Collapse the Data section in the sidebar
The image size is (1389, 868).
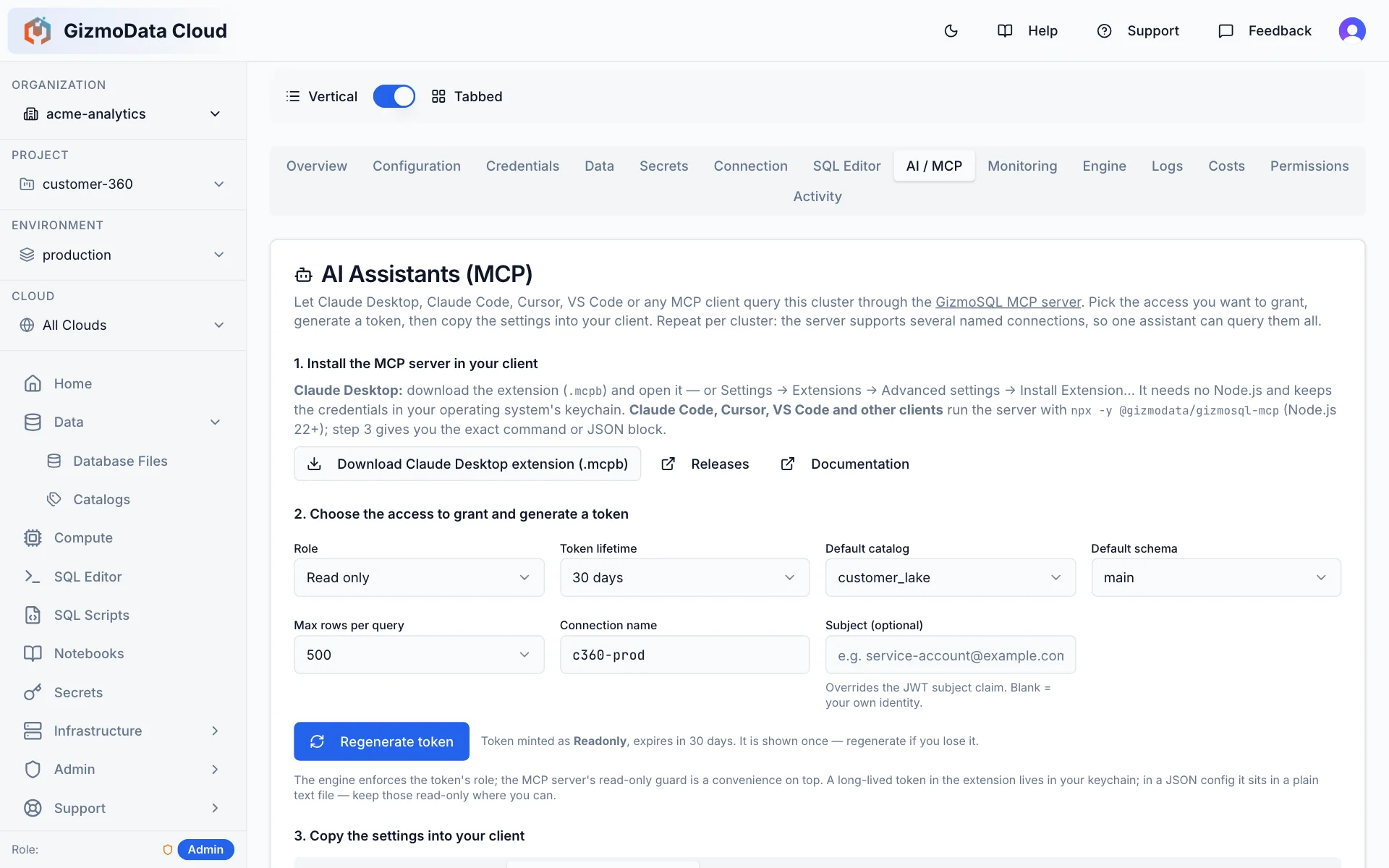215,422
